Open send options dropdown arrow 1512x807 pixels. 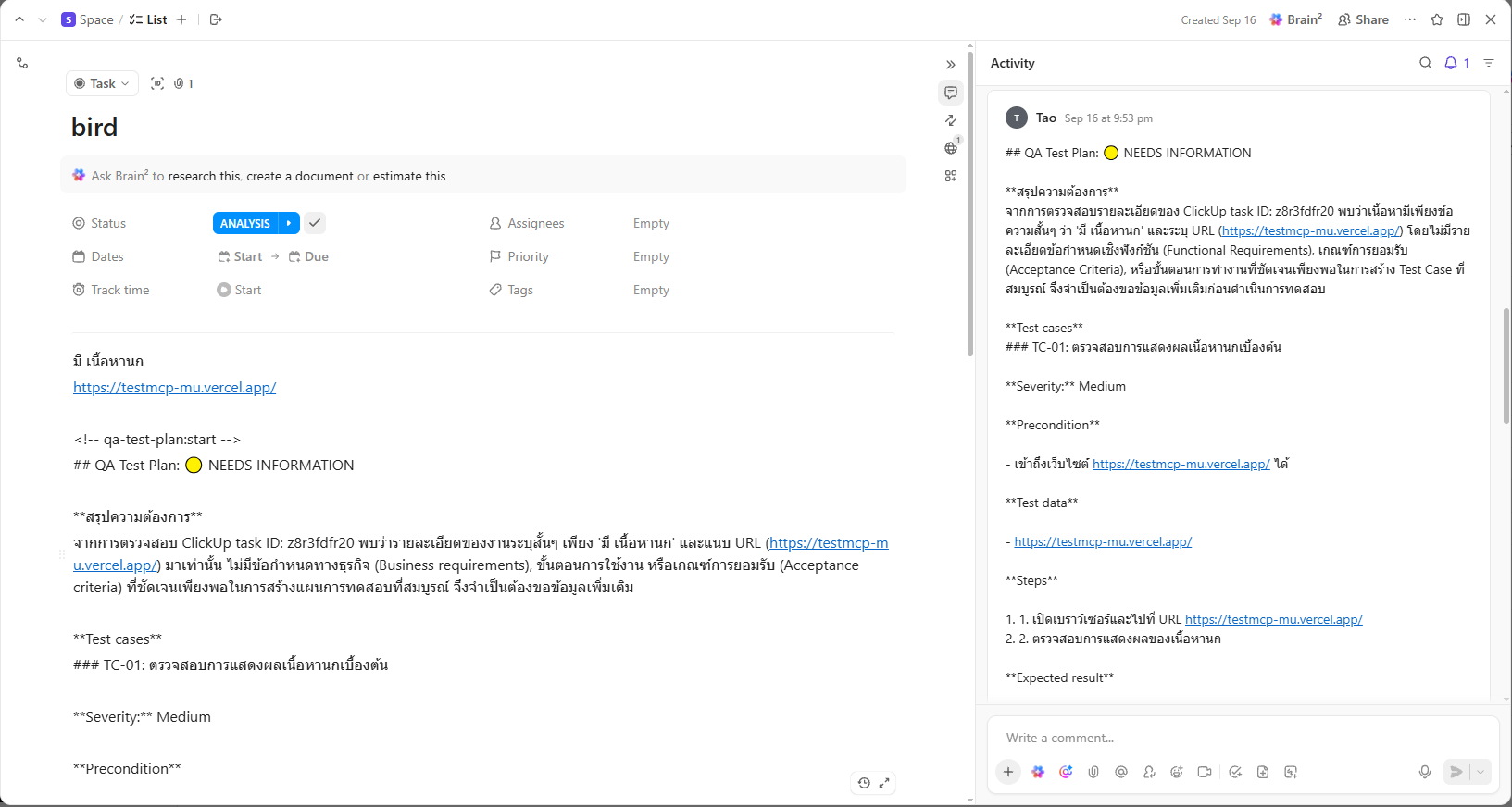1481,772
